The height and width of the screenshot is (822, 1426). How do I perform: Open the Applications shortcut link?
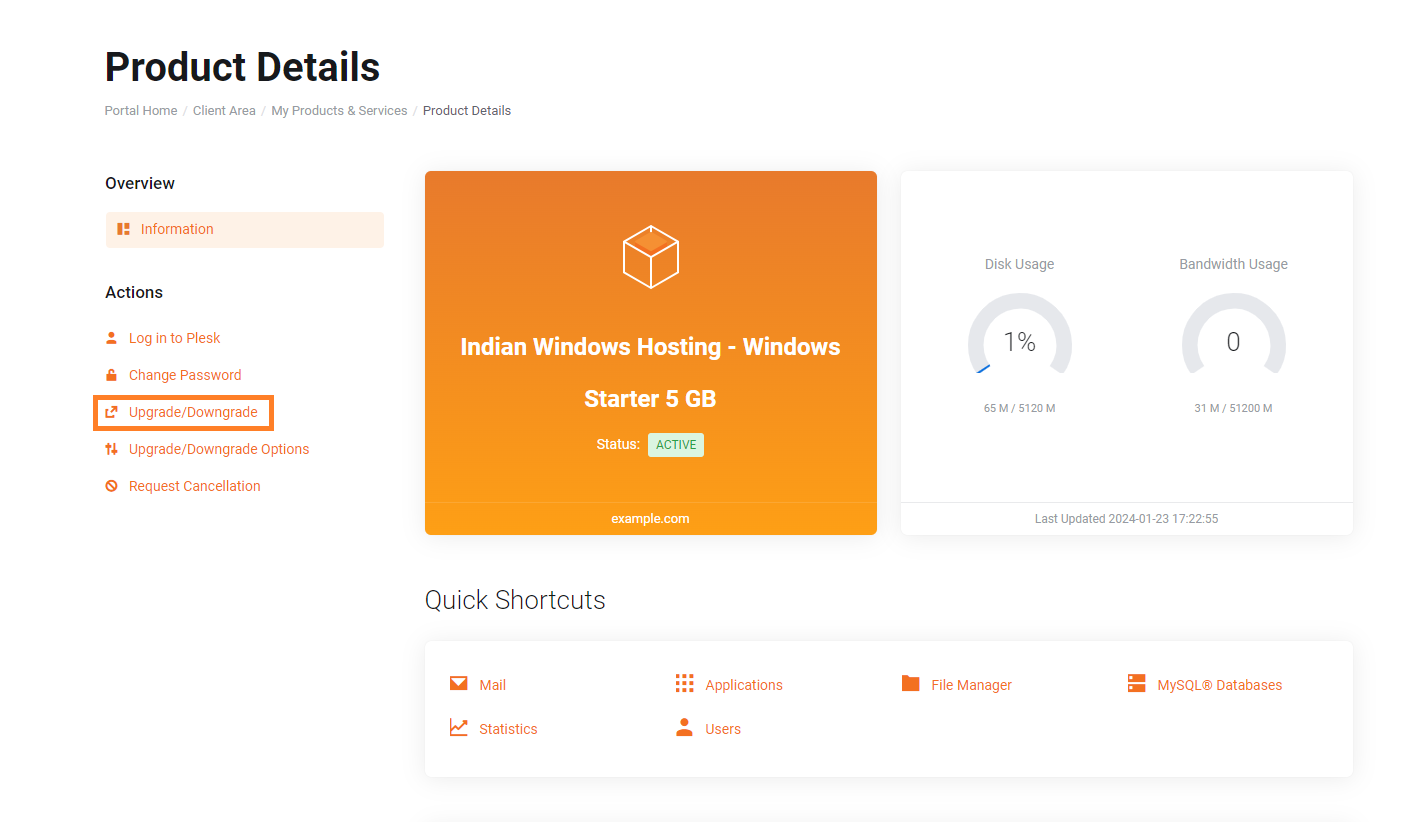pos(744,685)
